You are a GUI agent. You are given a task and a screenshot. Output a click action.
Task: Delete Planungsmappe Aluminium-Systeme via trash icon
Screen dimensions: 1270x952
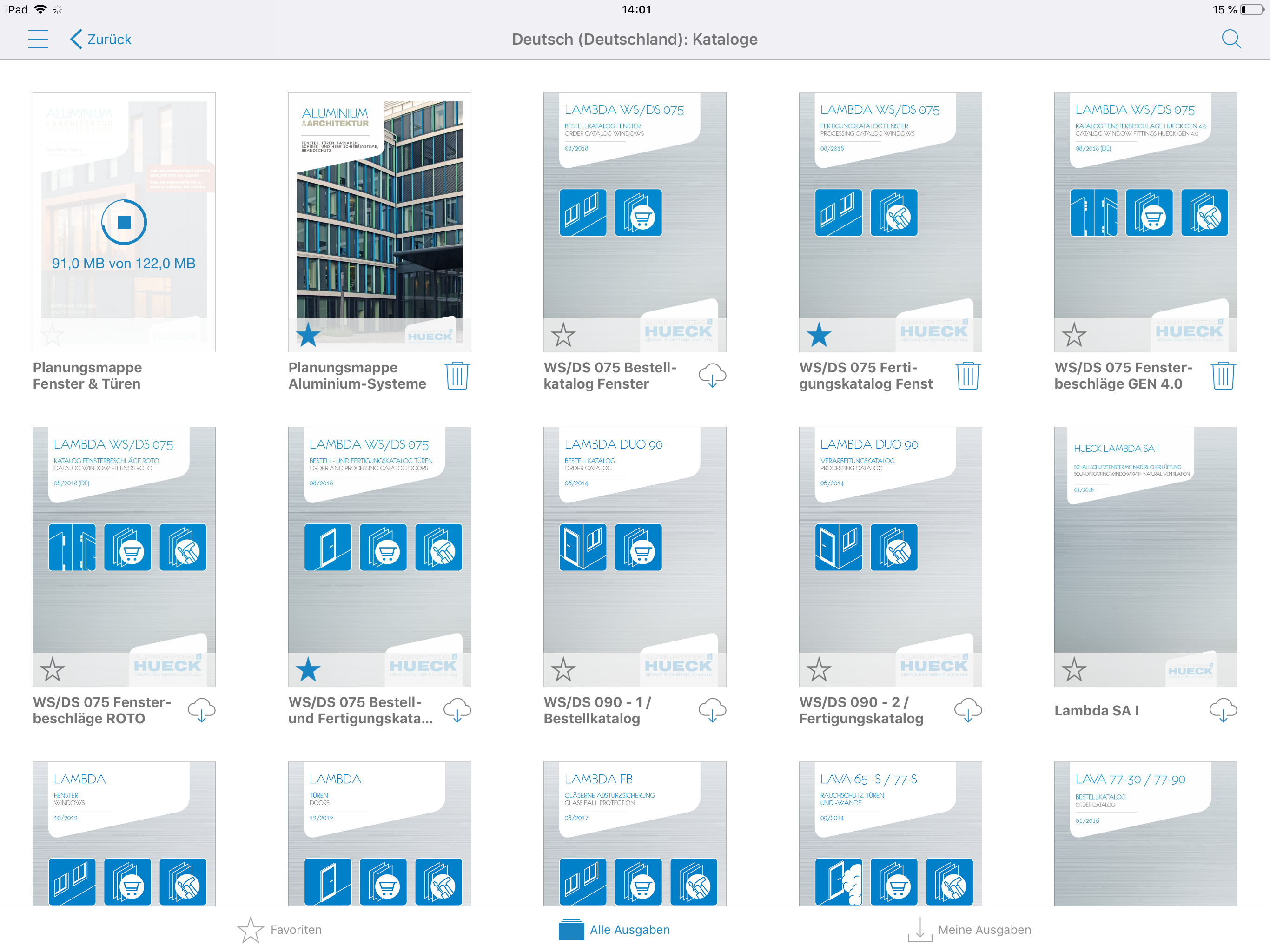click(x=457, y=376)
